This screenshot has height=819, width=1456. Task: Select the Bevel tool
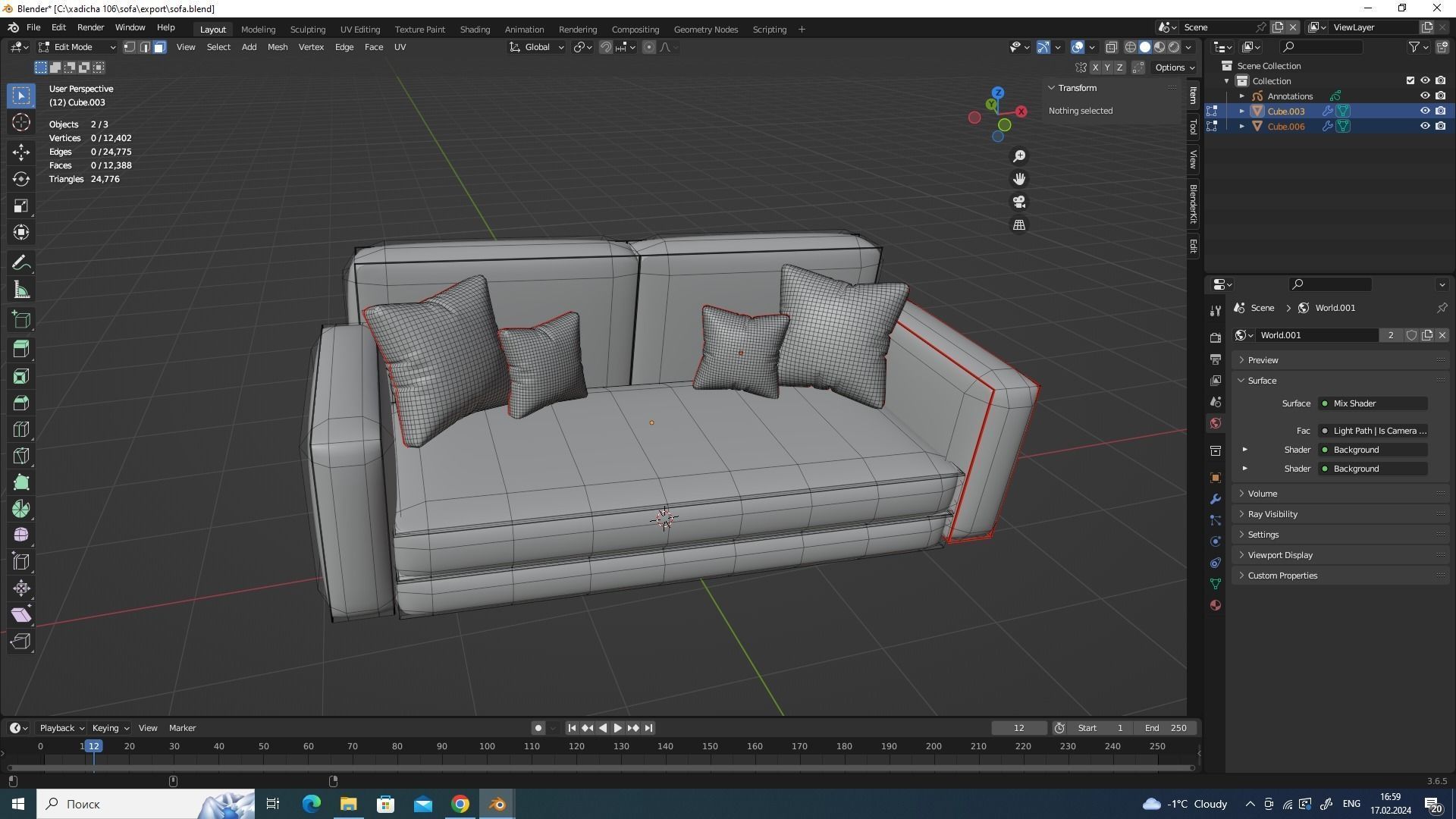click(21, 403)
